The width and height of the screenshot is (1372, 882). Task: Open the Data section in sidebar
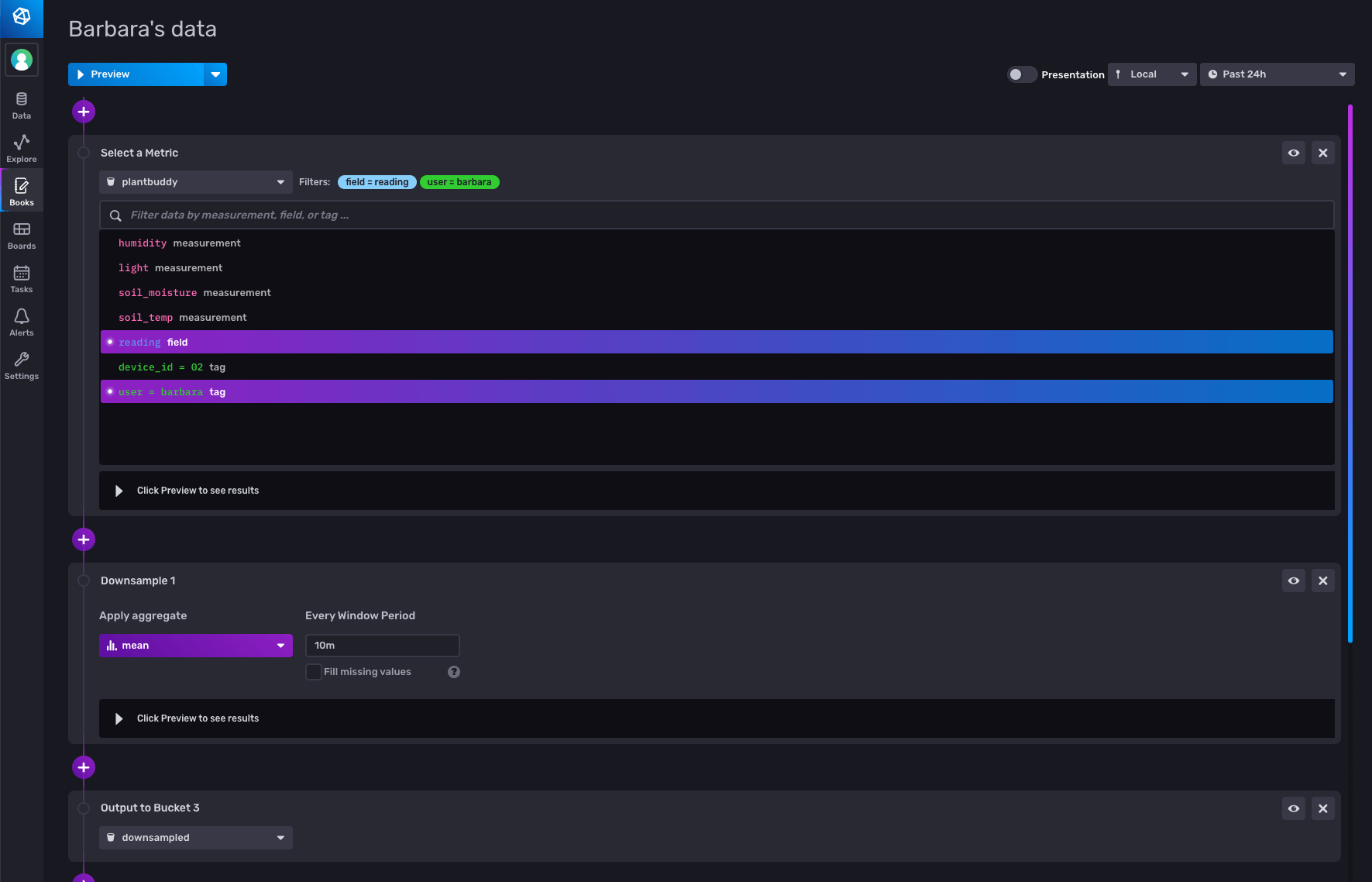tap(22, 105)
